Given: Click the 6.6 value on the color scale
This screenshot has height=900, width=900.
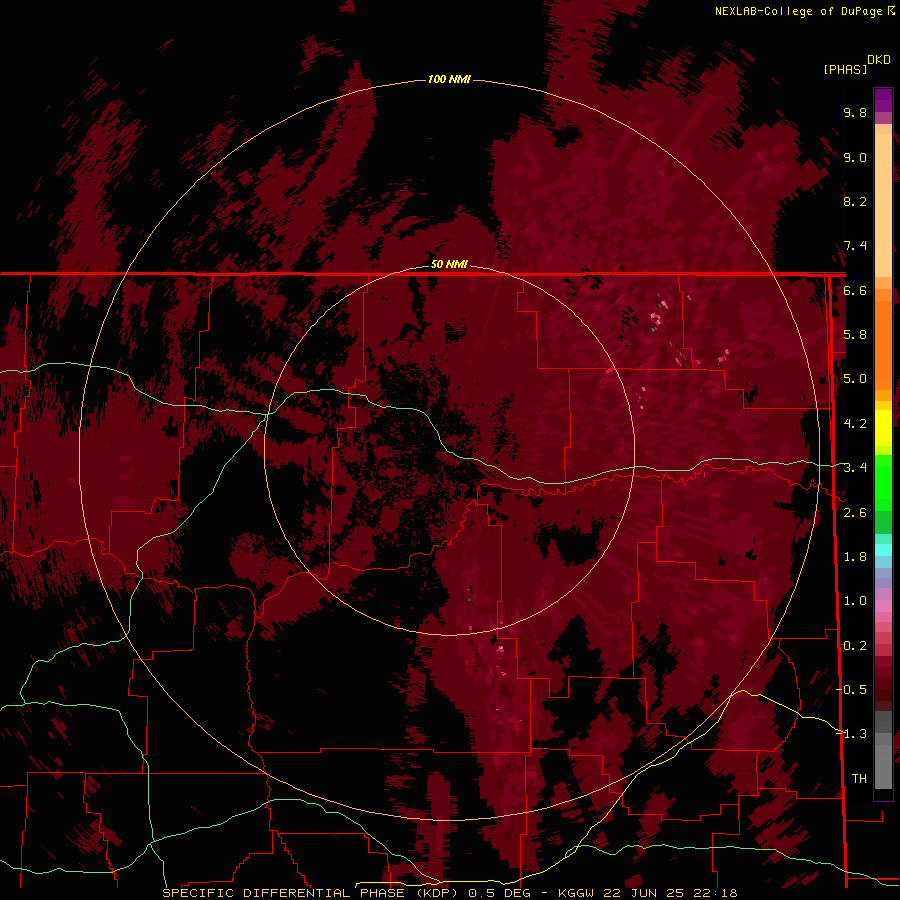Looking at the screenshot, I should coord(855,290).
